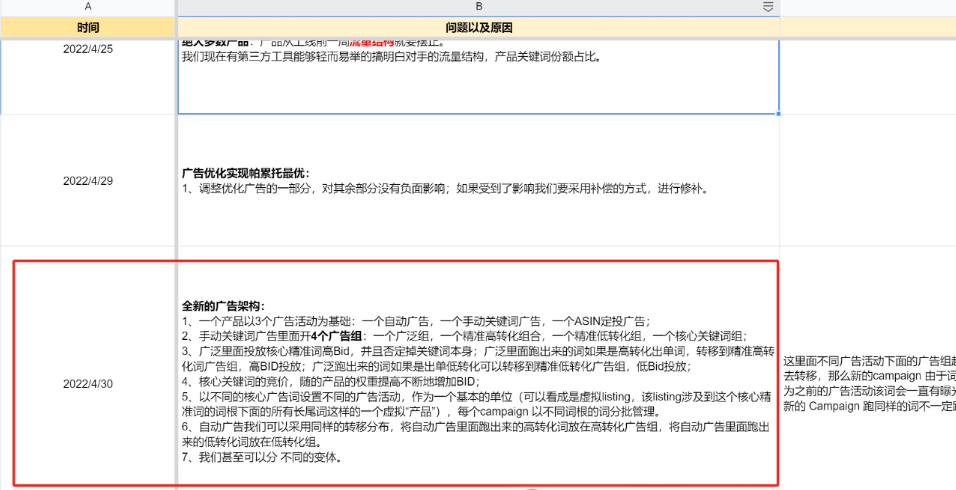Screen dimensions: 956x490
Task: Open the filter icon in column B header
Action: pyautogui.click(x=768, y=7)
